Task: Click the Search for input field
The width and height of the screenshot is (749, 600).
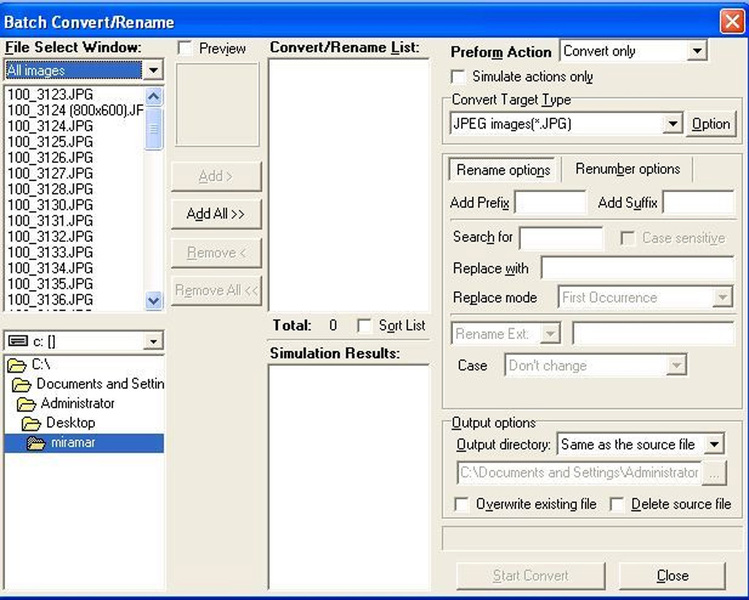Action: click(x=561, y=238)
